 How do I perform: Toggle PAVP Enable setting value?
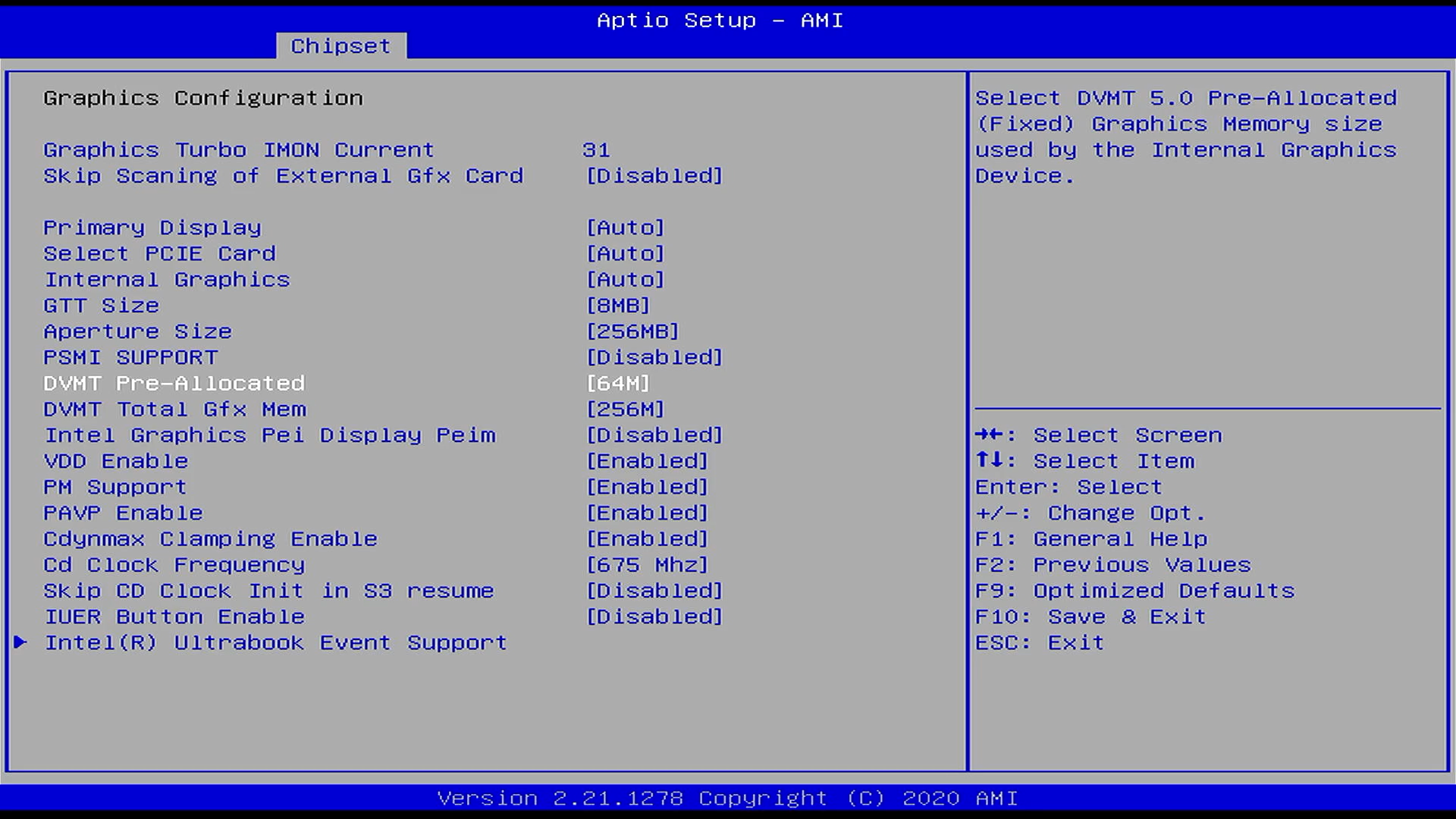(x=647, y=513)
